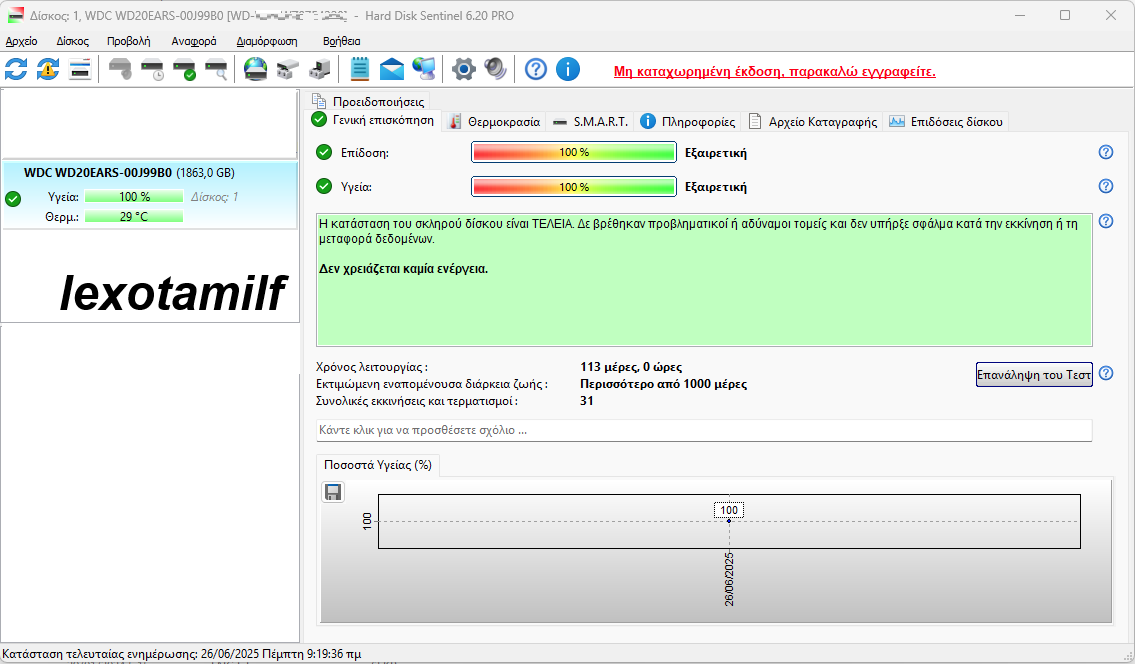Click the help icon beside Επίδοση bar
Image resolution: width=1135 pixels, height=664 pixels.
1105,152
